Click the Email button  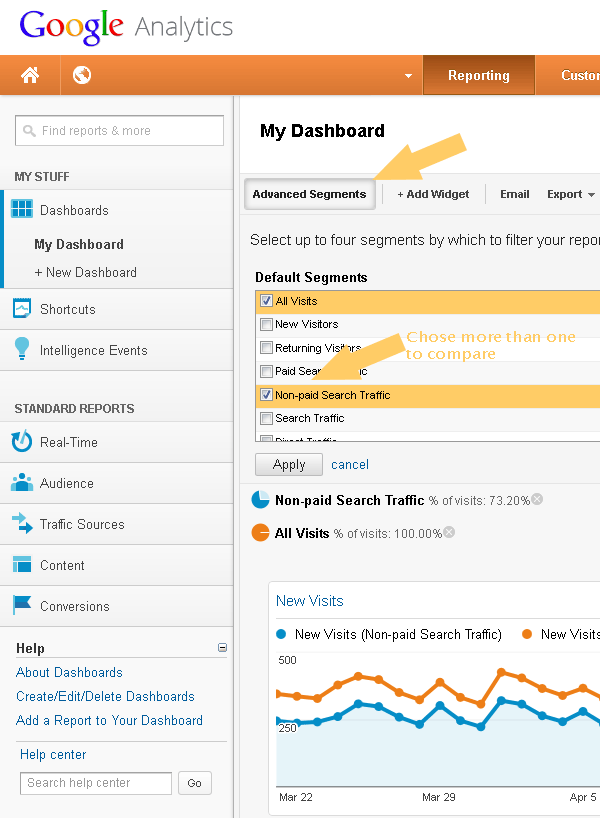(x=514, y=194)
